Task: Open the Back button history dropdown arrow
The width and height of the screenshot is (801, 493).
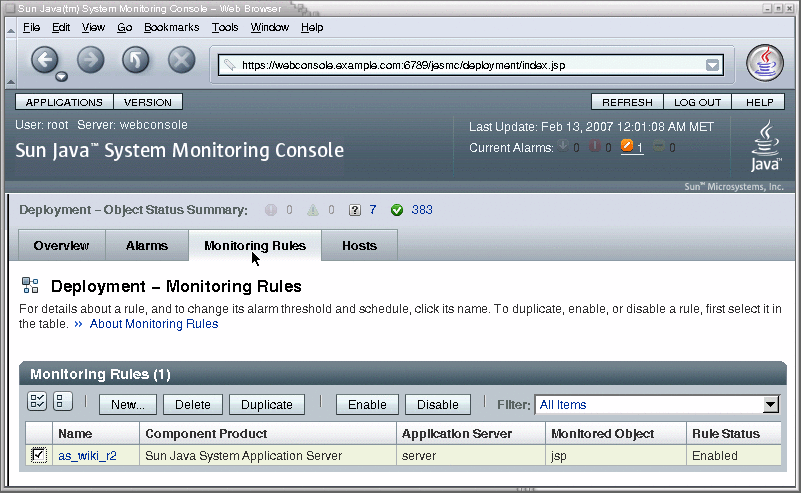Action: pyautogui.click(x=61, y=77)
